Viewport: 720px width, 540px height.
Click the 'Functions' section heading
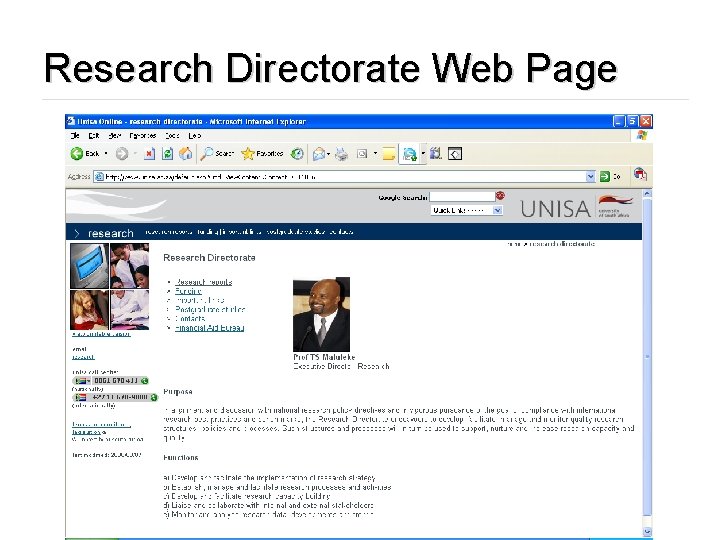181,458
